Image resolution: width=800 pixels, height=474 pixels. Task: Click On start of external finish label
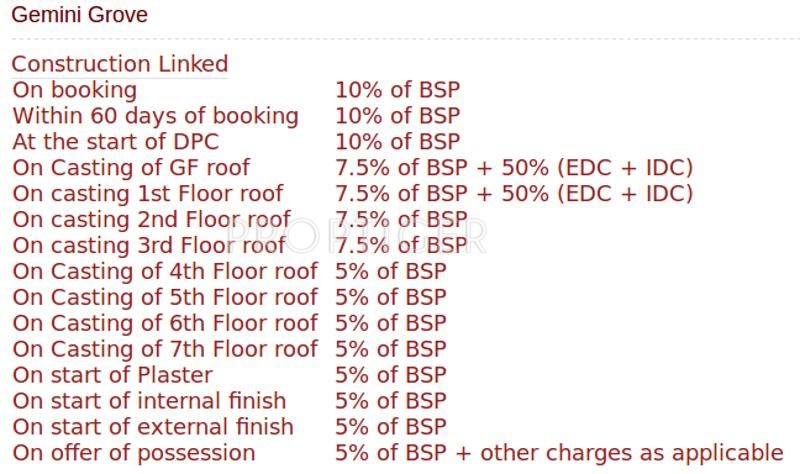153,428
